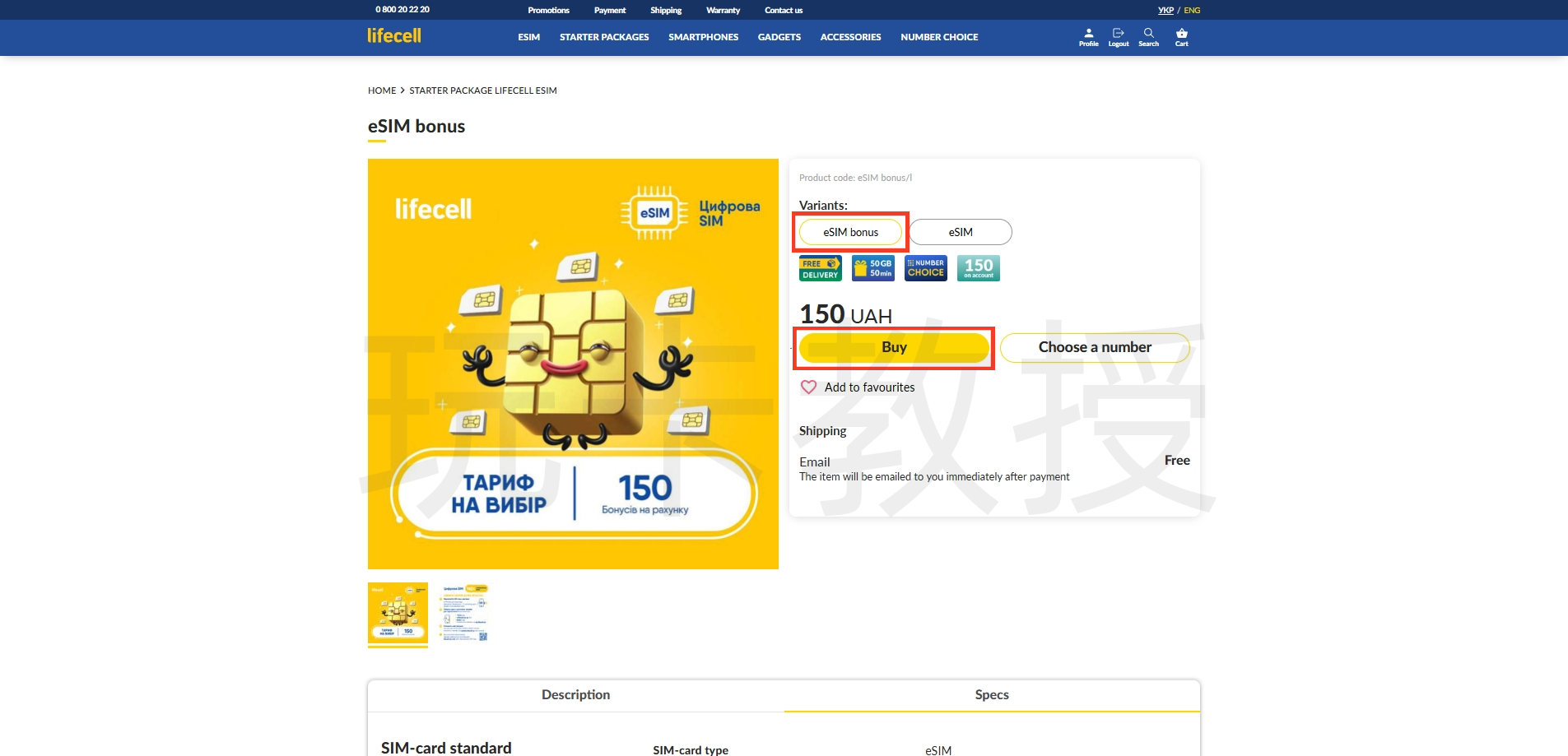Click the Logout icon
The height and width of the screenshot is (756, 1568).
pyautogui.click(x=1118, y=37)
